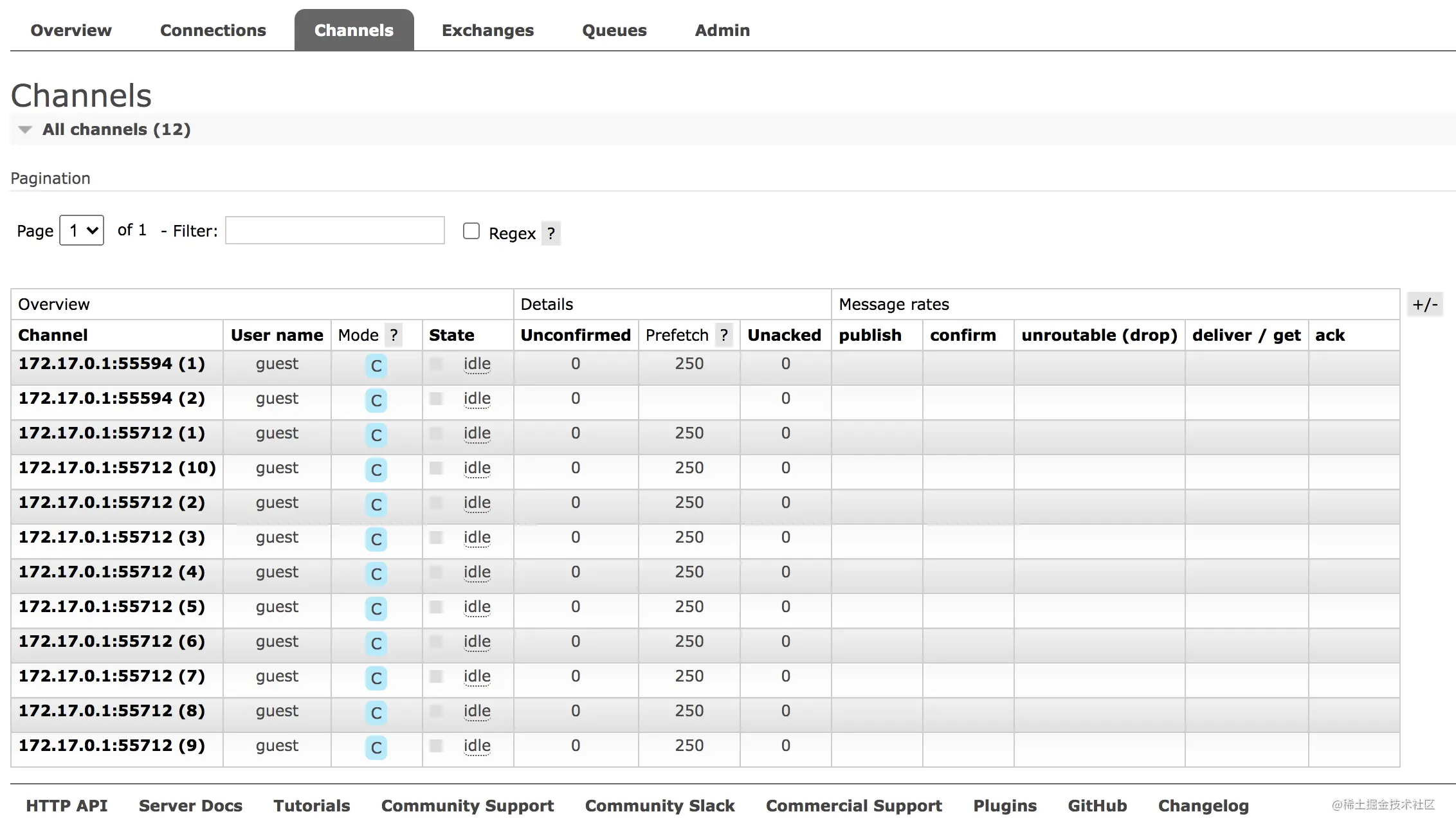Enable the Regex checkbox
Image resolution: width=1456 pixels, height=832 pixels.
tap(471, 231)
